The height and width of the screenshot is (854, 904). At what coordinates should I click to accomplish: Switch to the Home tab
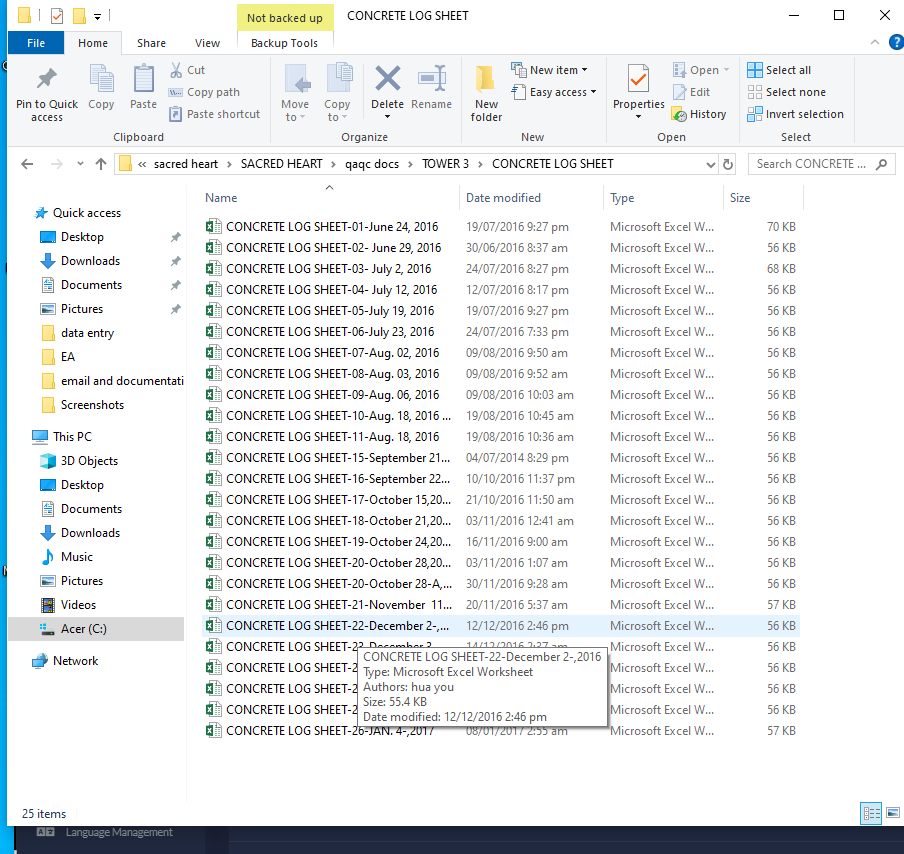93,43
